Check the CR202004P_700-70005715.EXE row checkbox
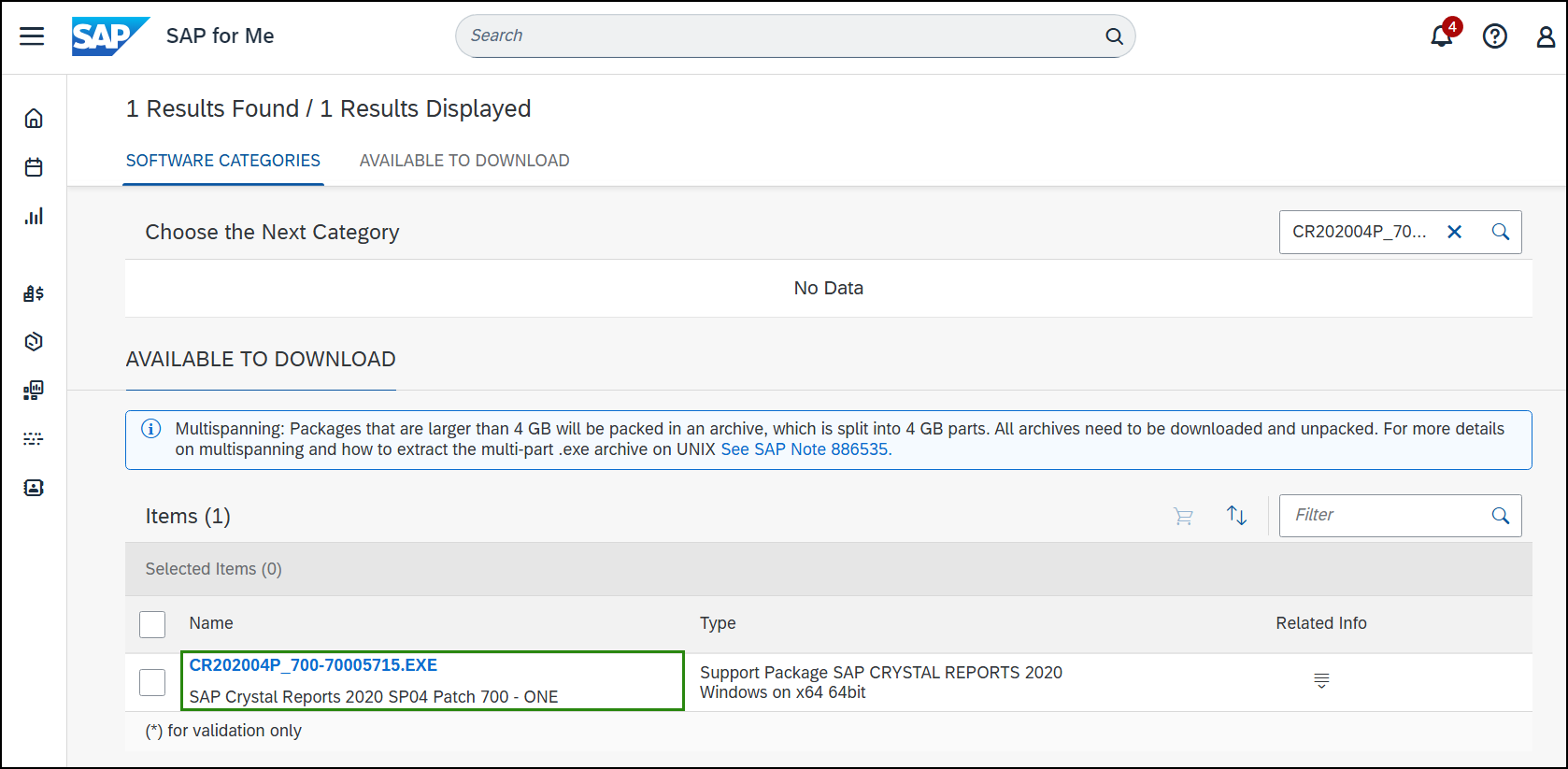Viewport: 1568px width, 769px height. point(152,682)
